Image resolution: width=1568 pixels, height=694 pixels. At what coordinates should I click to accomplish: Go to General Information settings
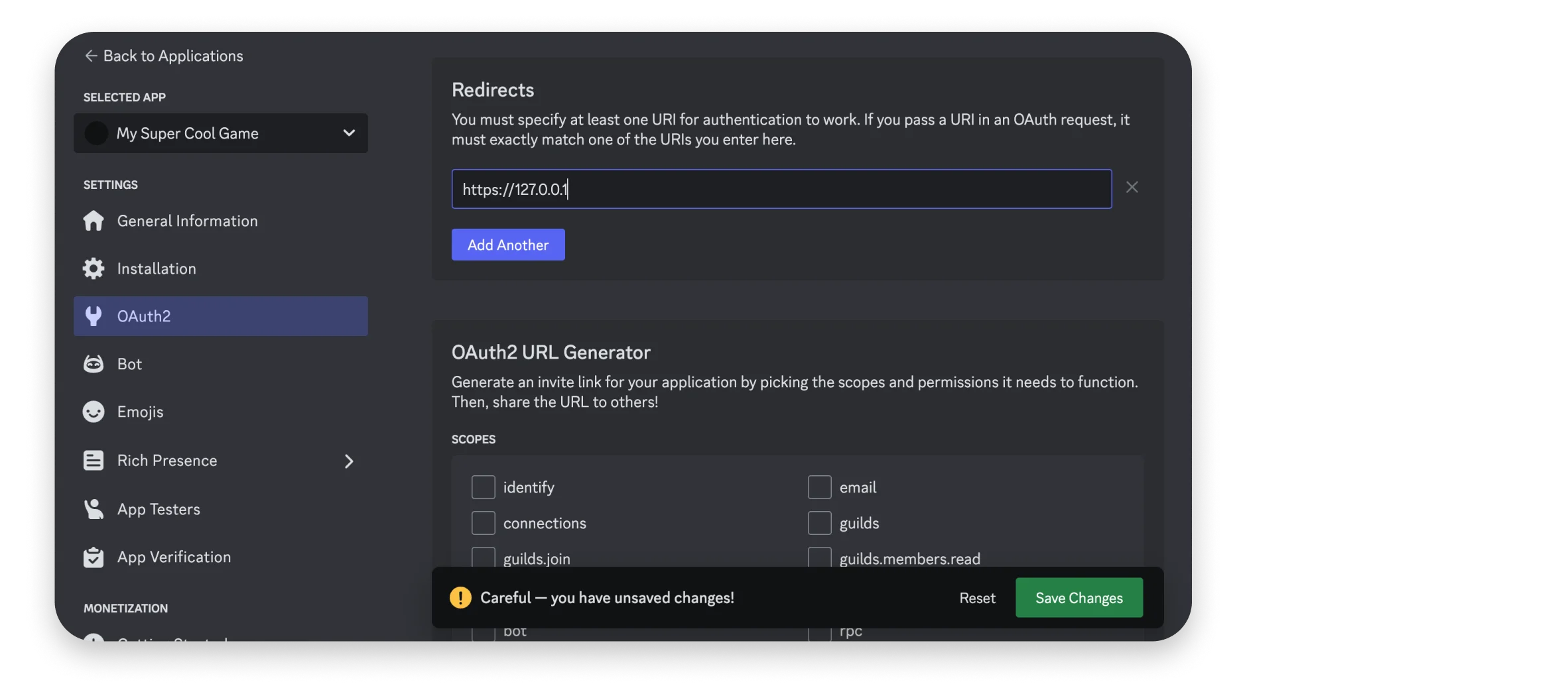(x=221, y=221)
